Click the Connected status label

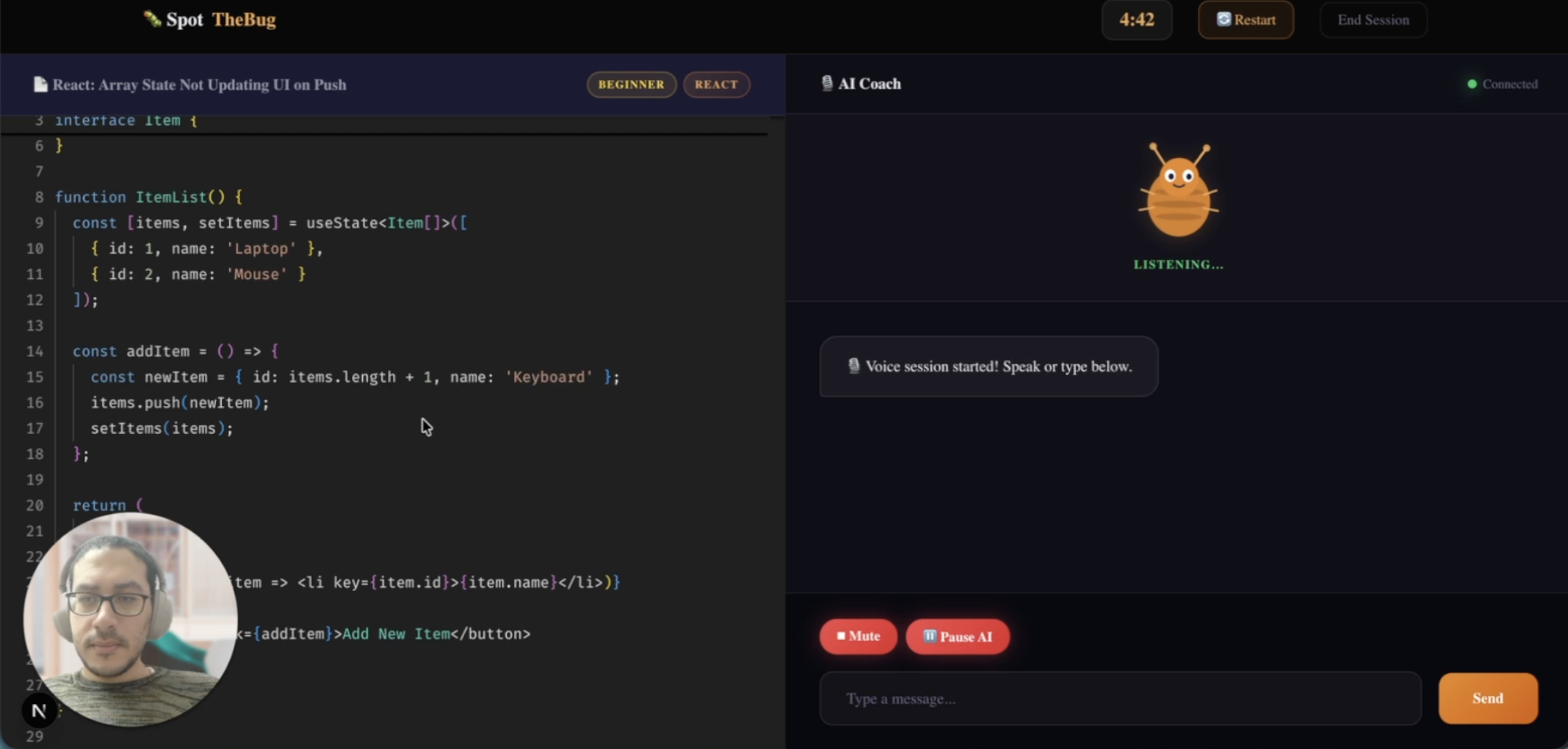[x=1509, y=84]
